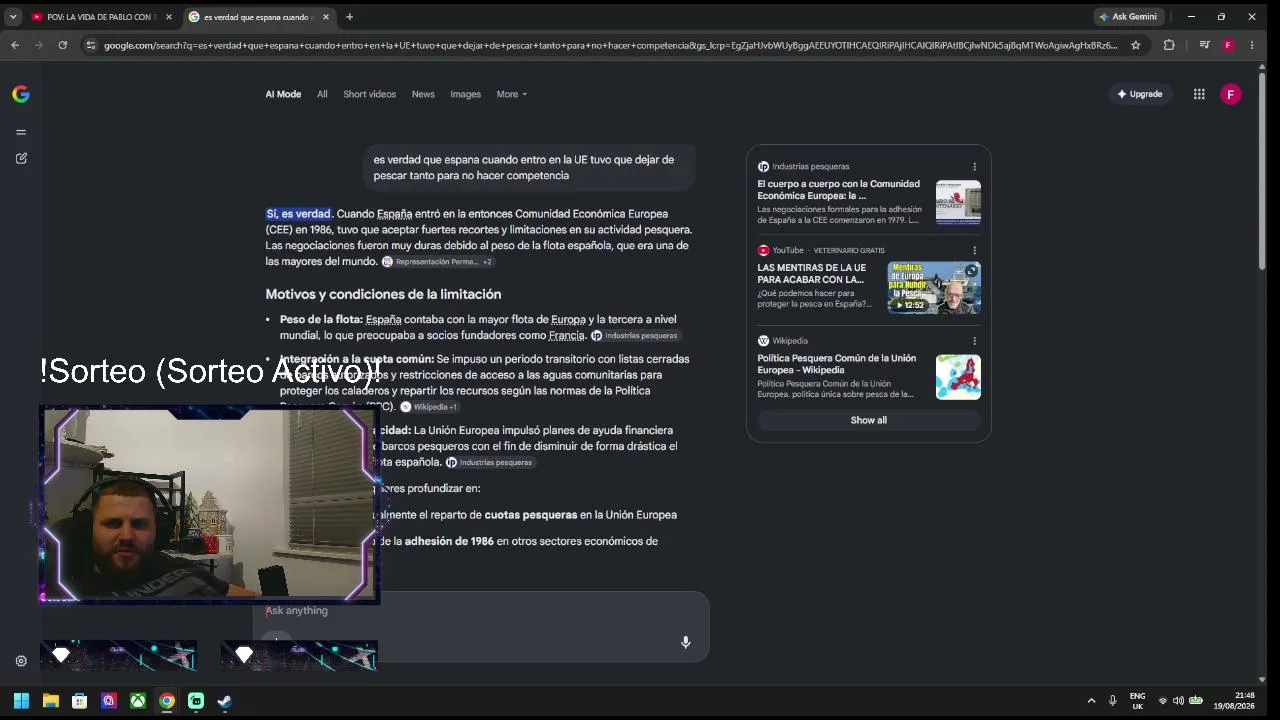The image size is (1280, 720).
Task: Open options for the YouTube source card
Action: [975, 250]
